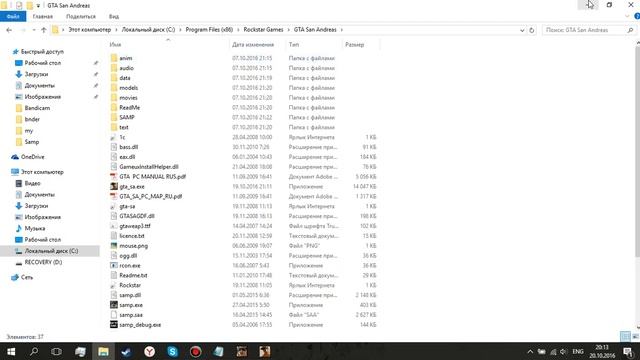The image size is (640, 360).
Task: Select Program Files (x86) in breadcrumb
Action: (x=209, y=30)
